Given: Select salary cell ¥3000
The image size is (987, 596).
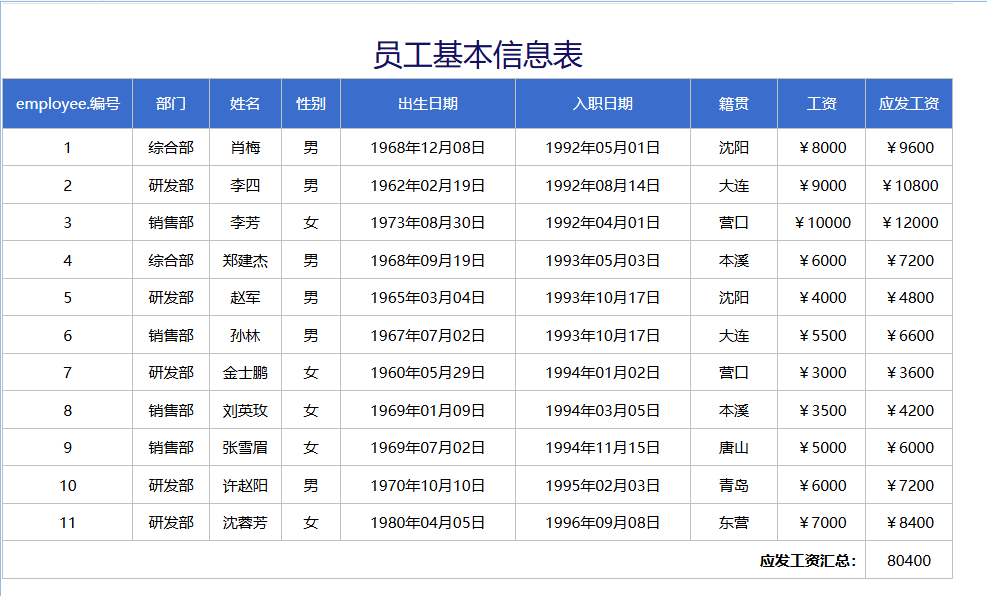Looking at the screenshot, I should [821, 373].
